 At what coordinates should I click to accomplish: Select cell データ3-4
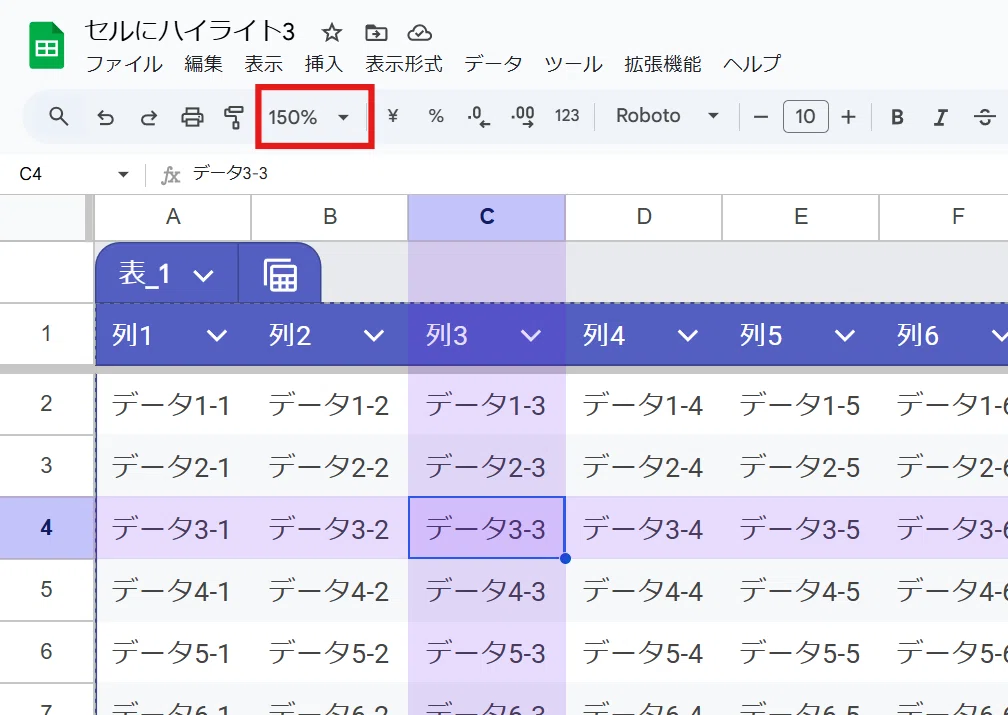tap(644, 528)
